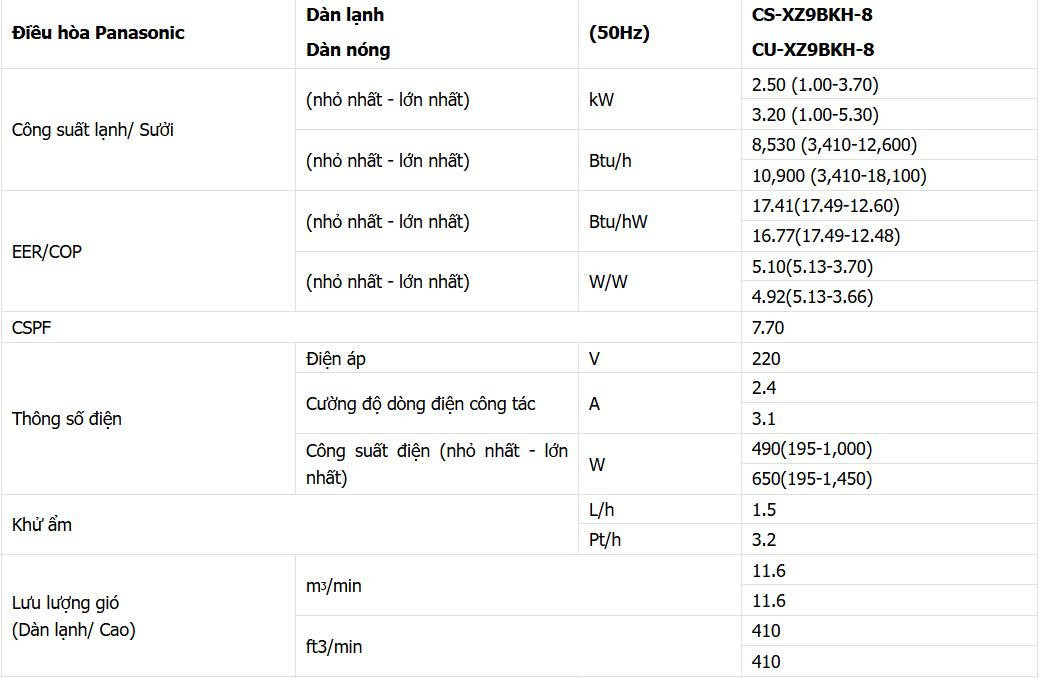This screenshot has height=678, width=1040.
Task: Click the "Thông số điện" row label
Action: tap(67, 418)
